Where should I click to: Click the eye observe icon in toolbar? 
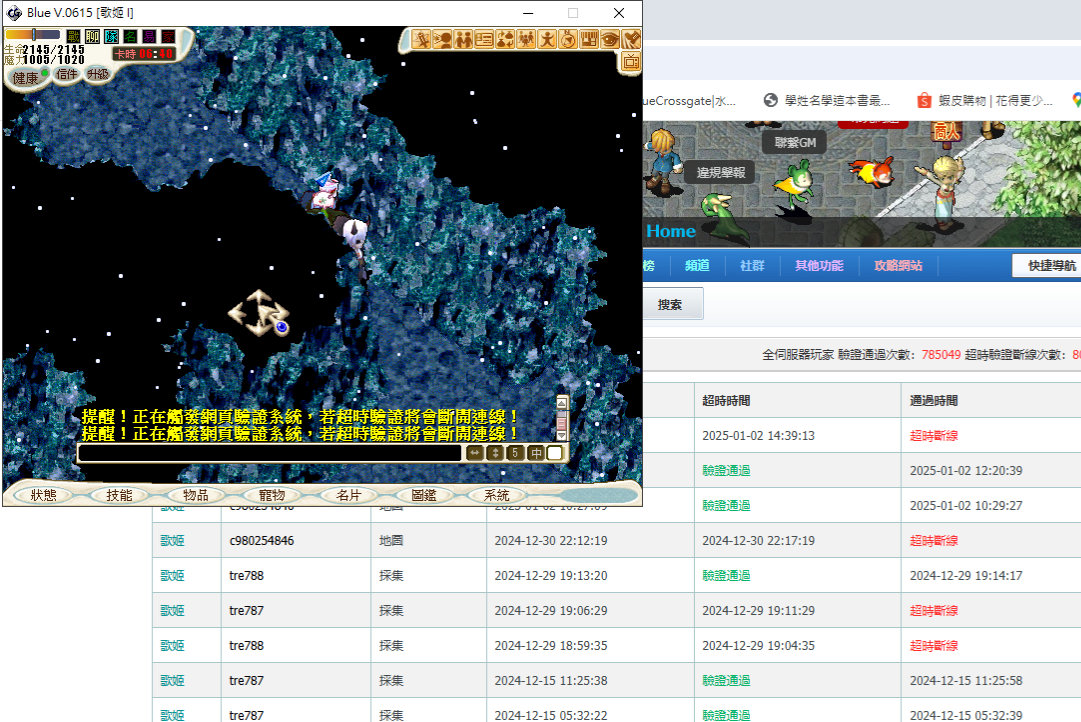pyautogui.click(x=609, y=40)
